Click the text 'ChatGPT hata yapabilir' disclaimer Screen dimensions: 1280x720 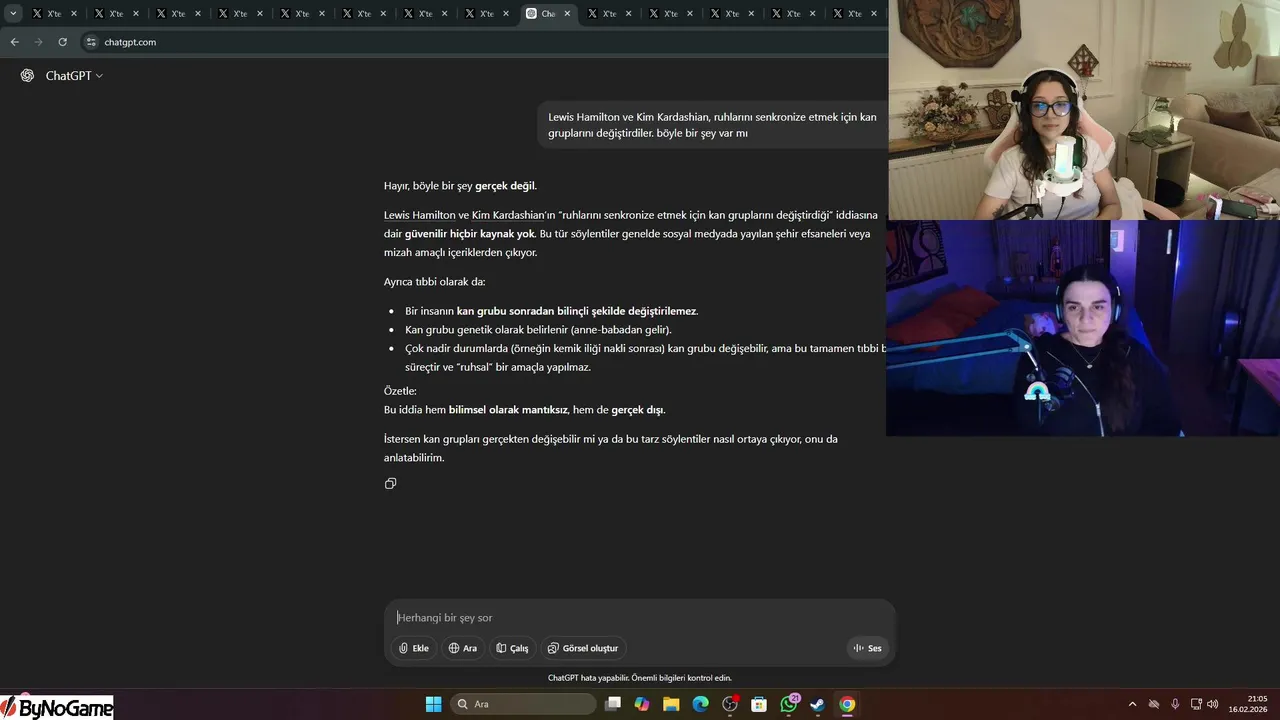click(640, 678)
